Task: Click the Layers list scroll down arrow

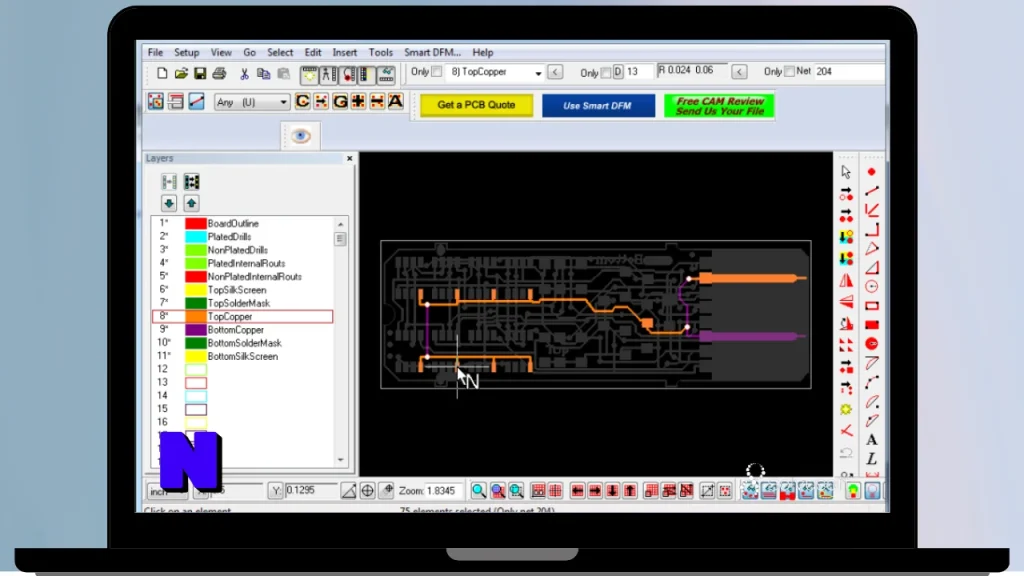Action: 340,460
